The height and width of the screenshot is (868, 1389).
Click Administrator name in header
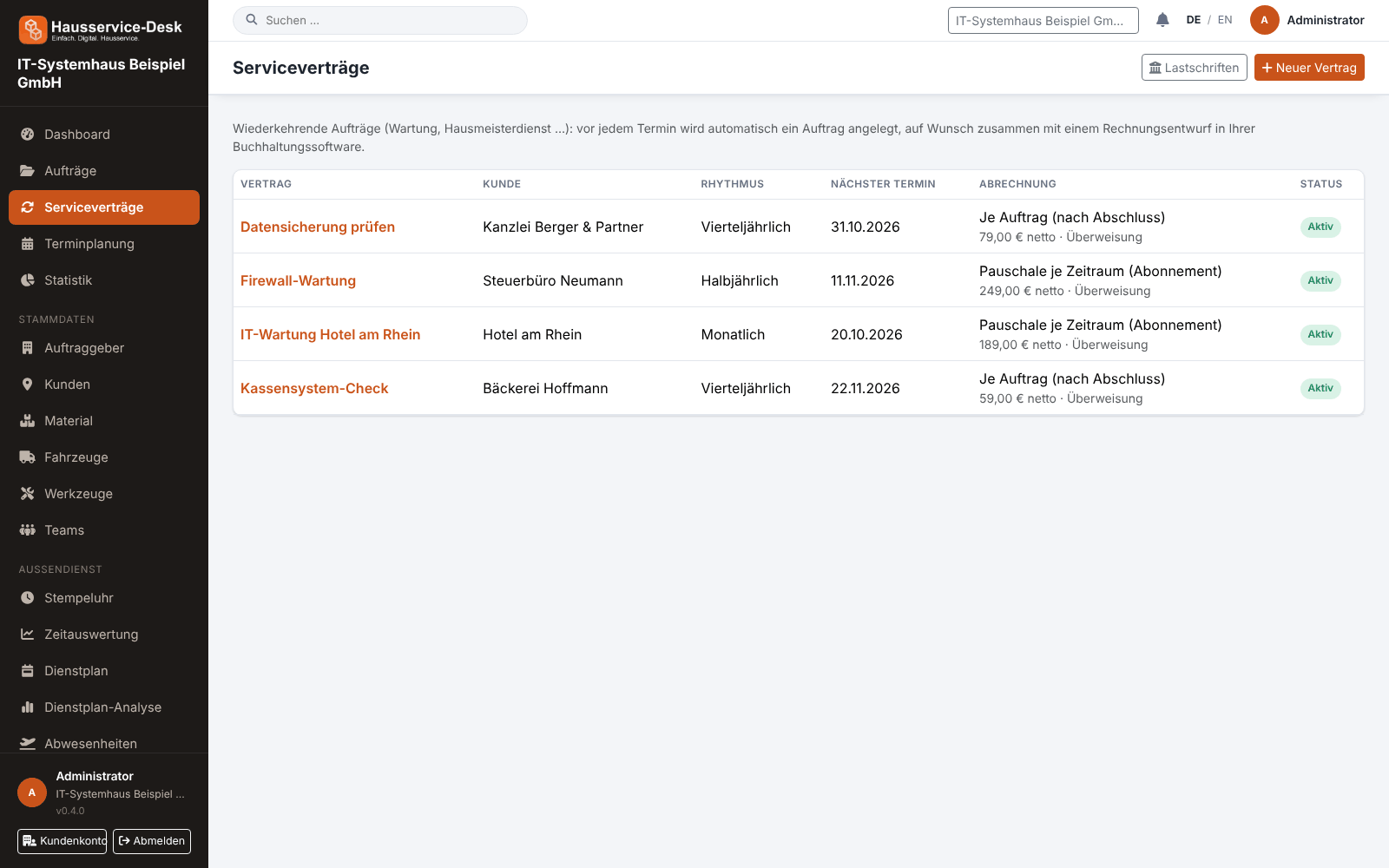pos(1326,20)
